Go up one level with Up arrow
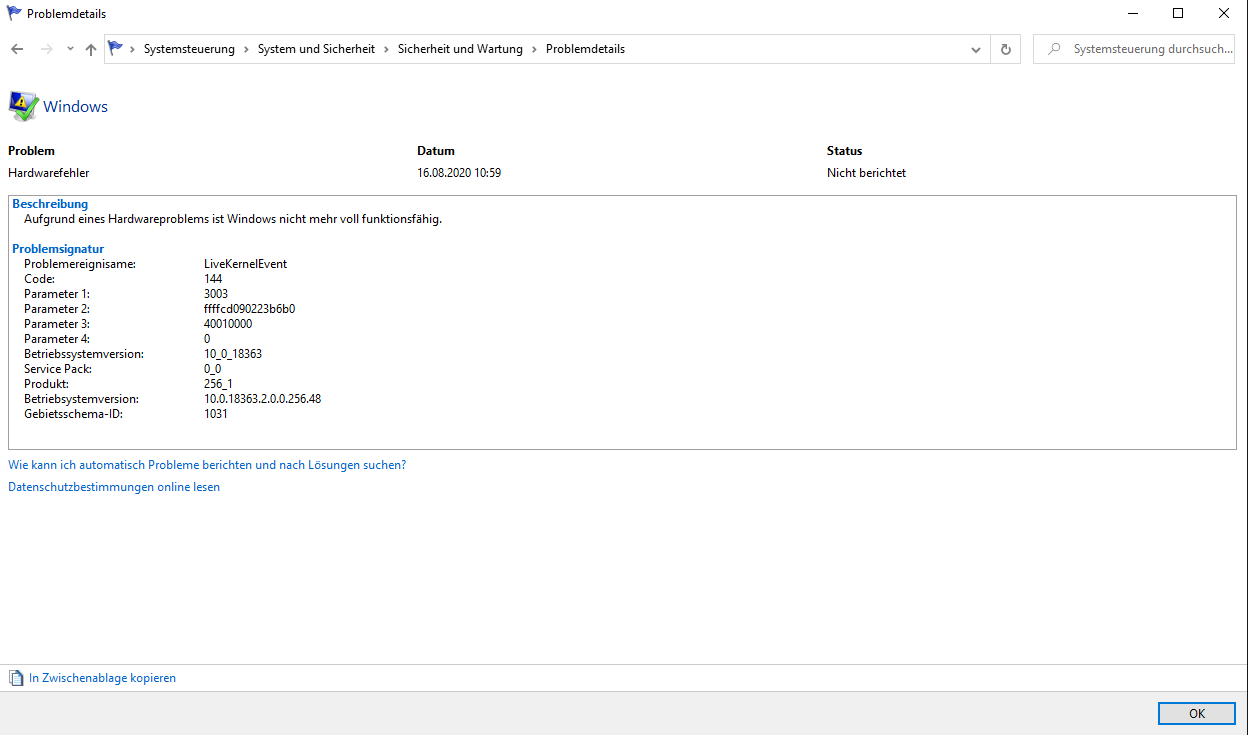The height and width of the screenshot is (735, 1248). (91, 49)
